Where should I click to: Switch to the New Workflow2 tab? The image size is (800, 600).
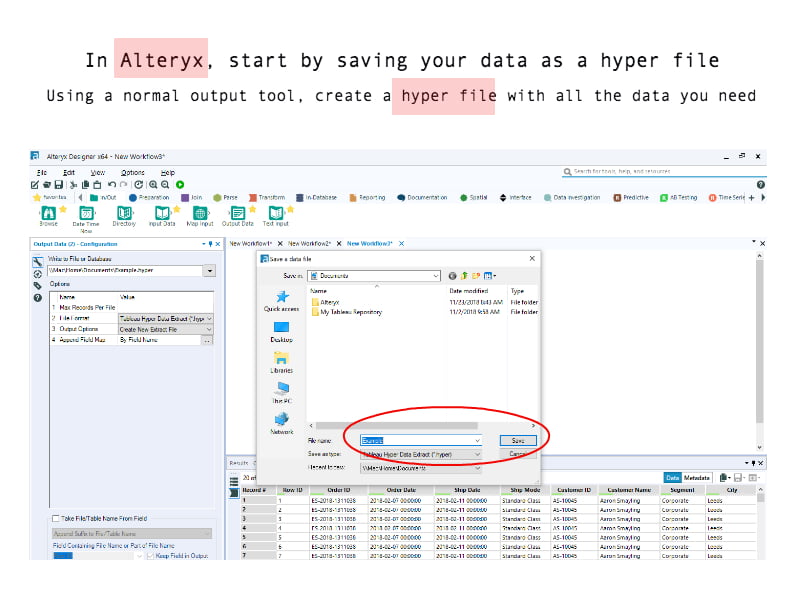[x=309, y=243]
